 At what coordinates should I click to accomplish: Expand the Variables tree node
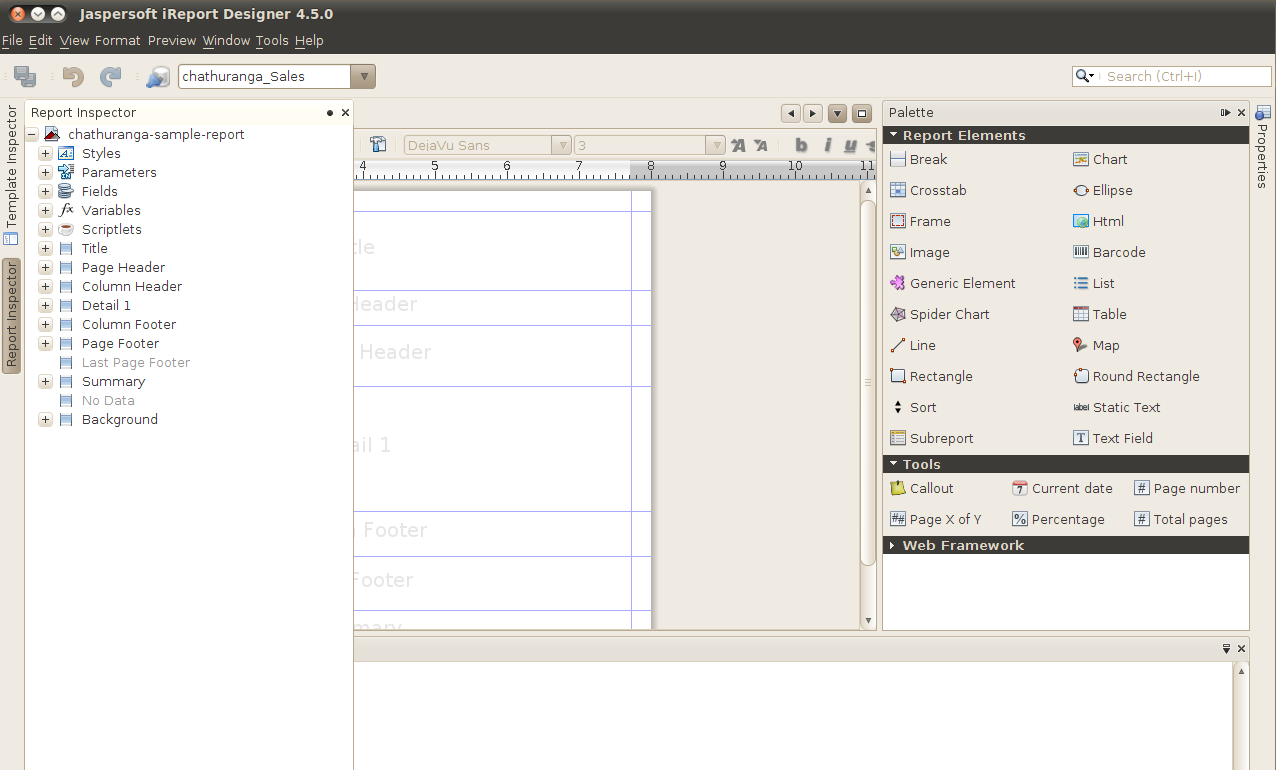(x=45, y=211)
